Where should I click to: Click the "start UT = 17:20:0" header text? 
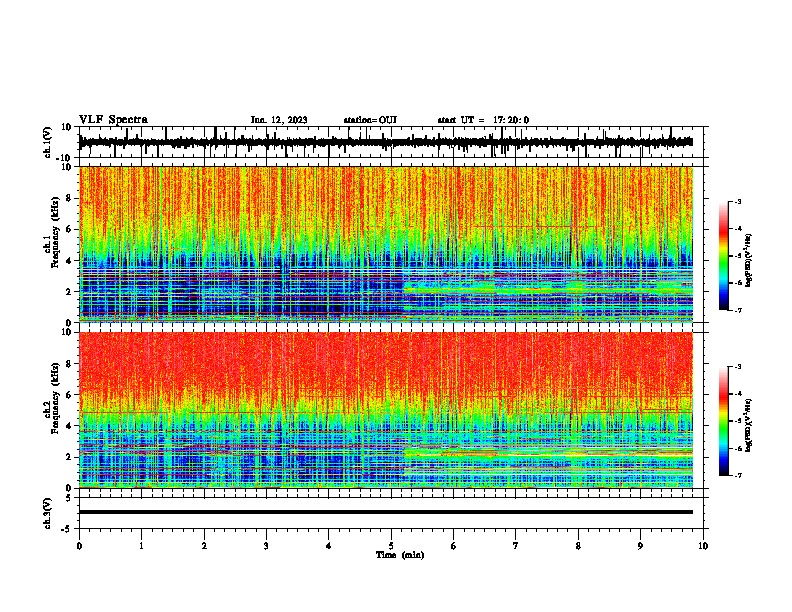tap(483, 120)
